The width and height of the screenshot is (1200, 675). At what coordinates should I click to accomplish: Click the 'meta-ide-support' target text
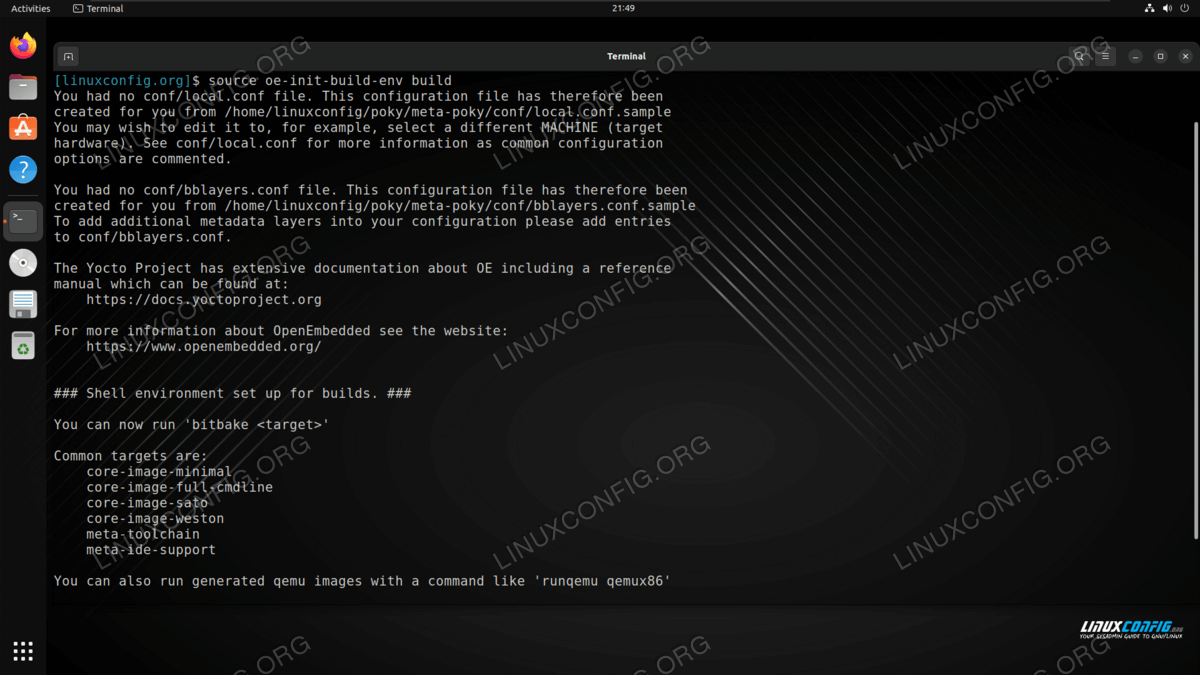coord(151,549)
